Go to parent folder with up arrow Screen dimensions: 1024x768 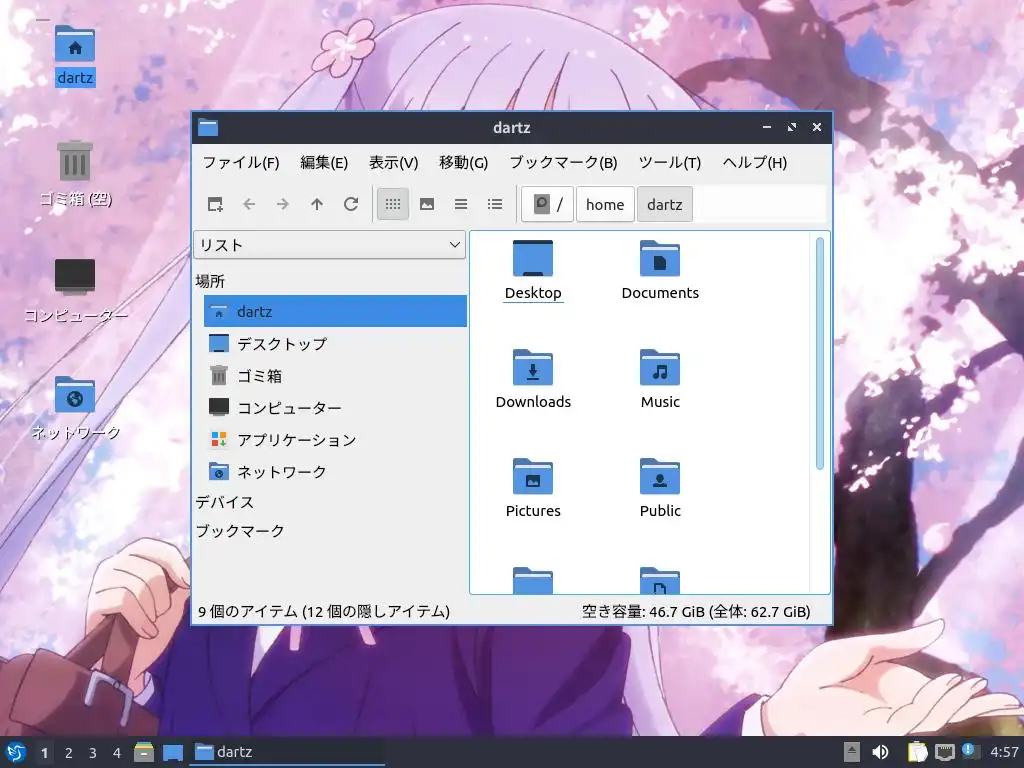[x=317, y=204]
